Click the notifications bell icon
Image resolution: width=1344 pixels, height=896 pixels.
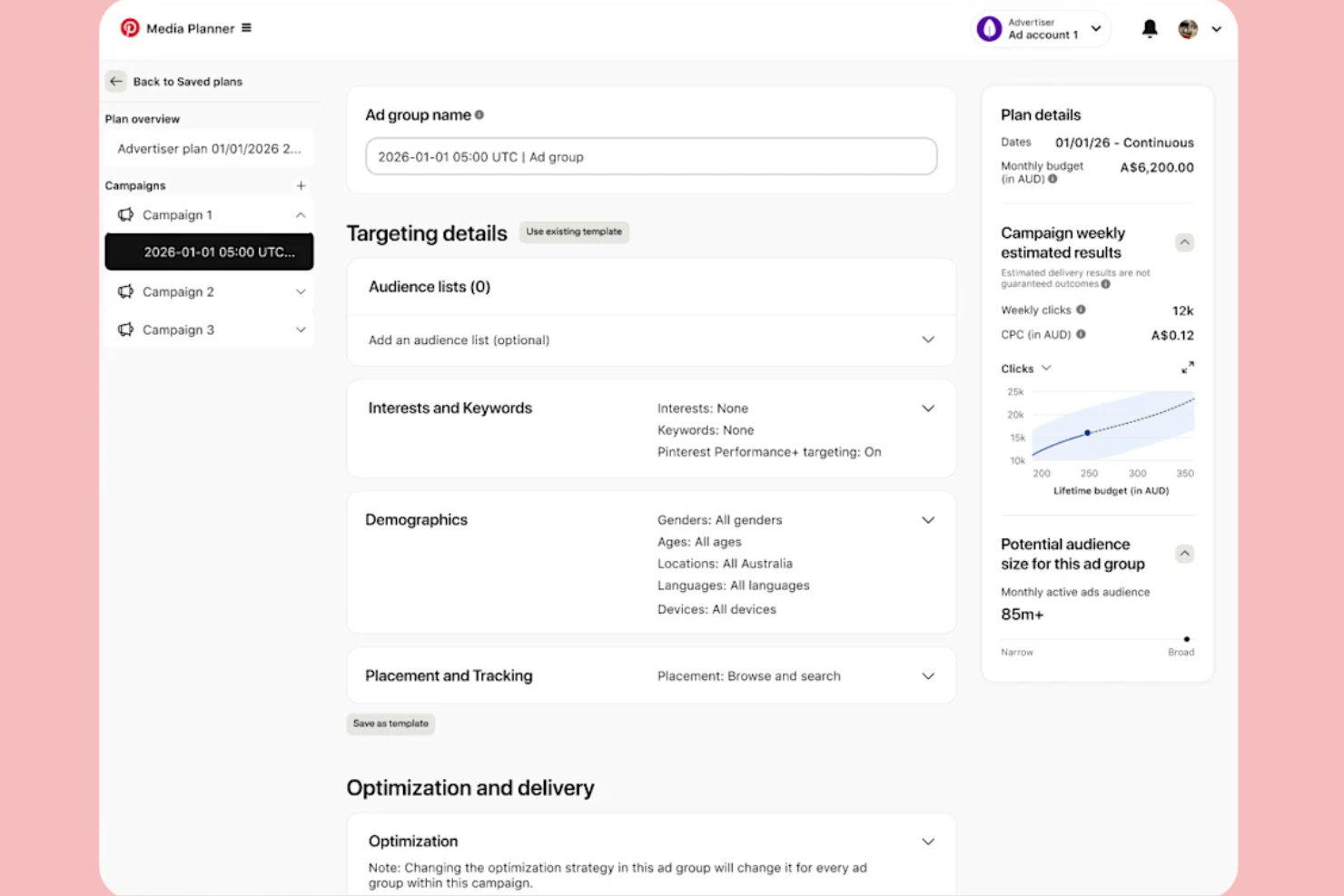1150,29
